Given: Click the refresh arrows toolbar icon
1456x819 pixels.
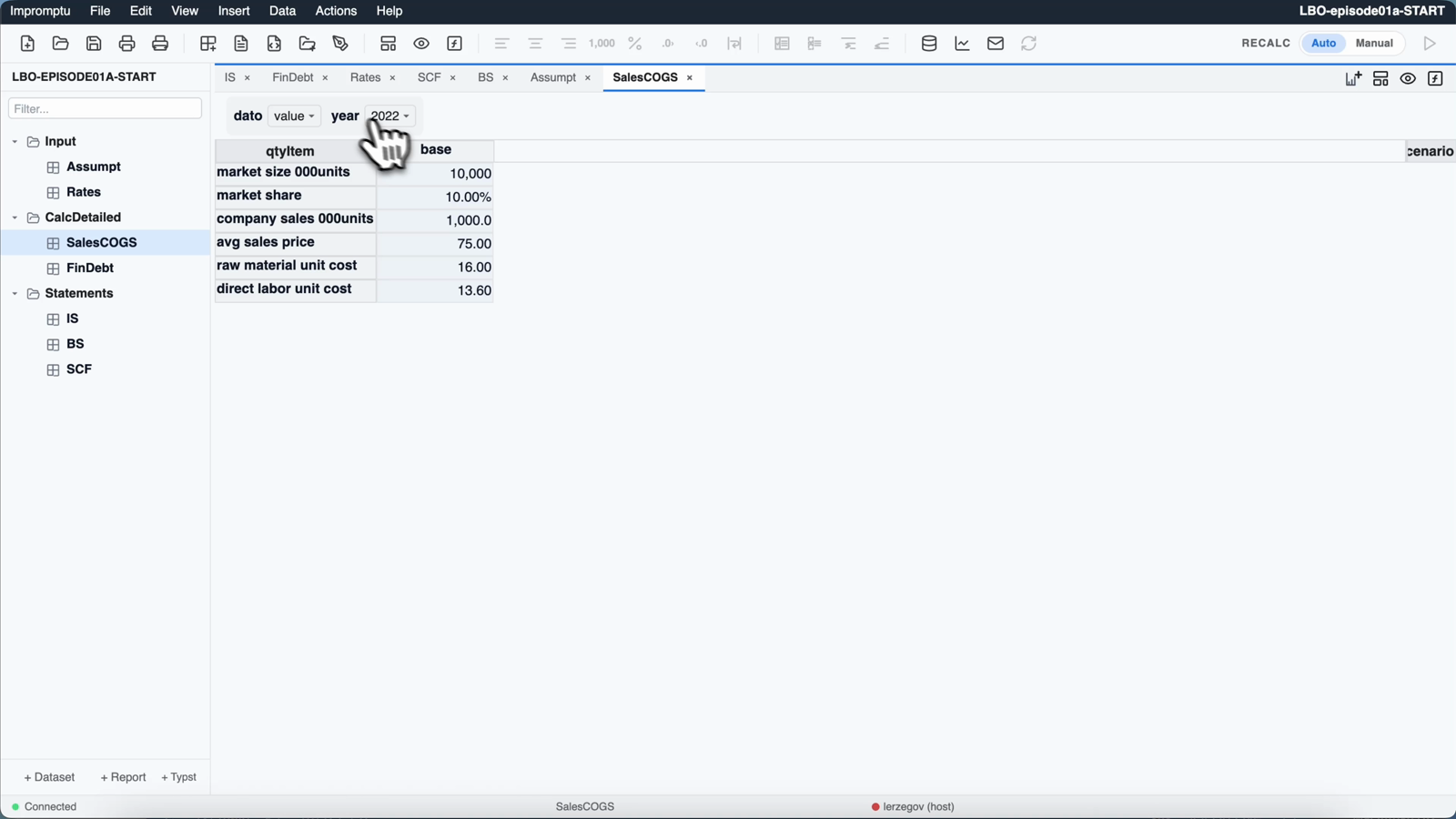Looking at the screenshot, I should click(x=1029, y=44).
